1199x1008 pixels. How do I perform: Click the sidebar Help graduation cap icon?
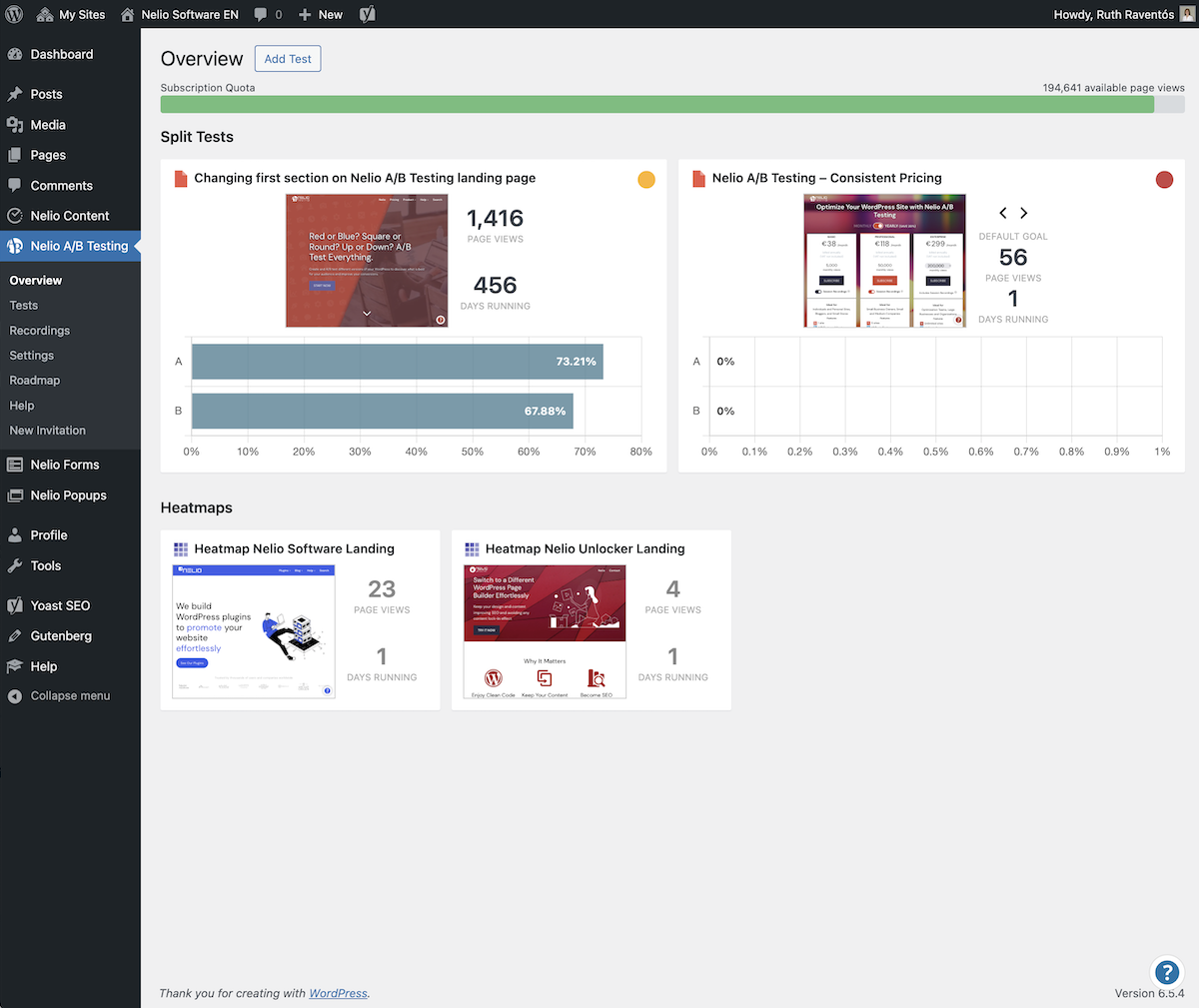[15, 666]
